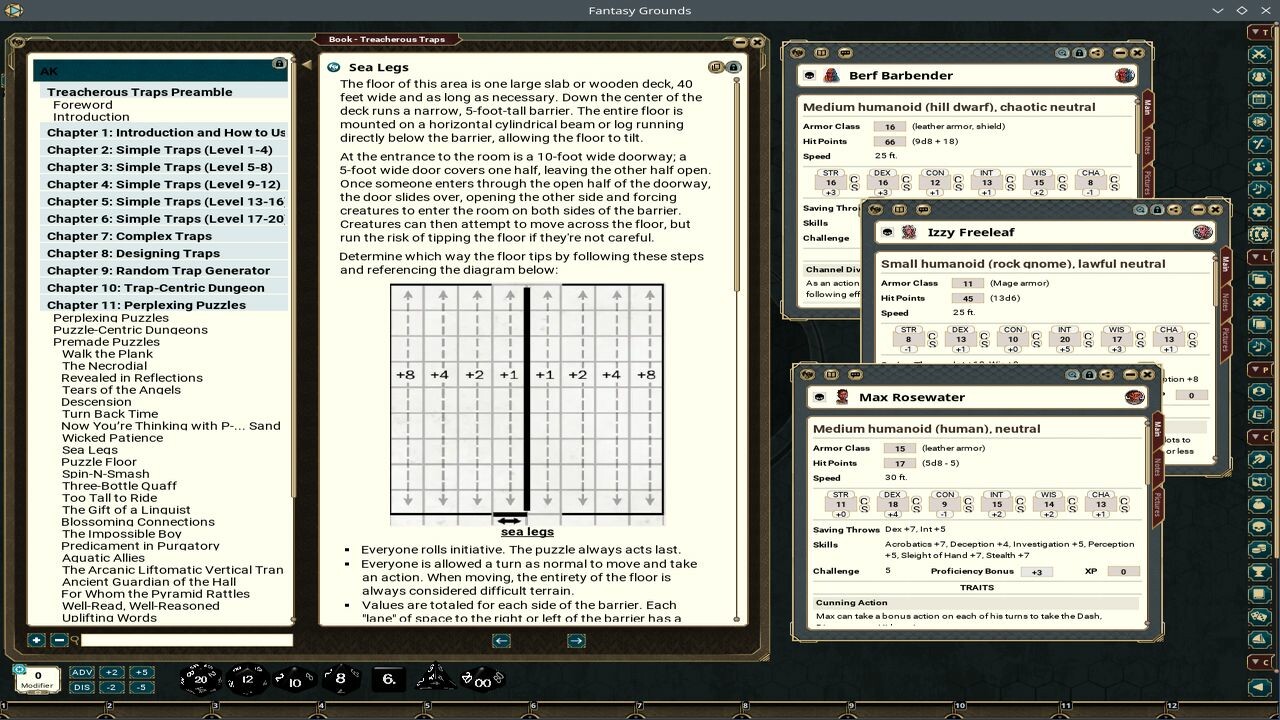The image size is (1280, 720).
Task: Click the speech bubble icon on Izzy Freeleaf's window
Action: pyautogui.click(x=922, y=210)
